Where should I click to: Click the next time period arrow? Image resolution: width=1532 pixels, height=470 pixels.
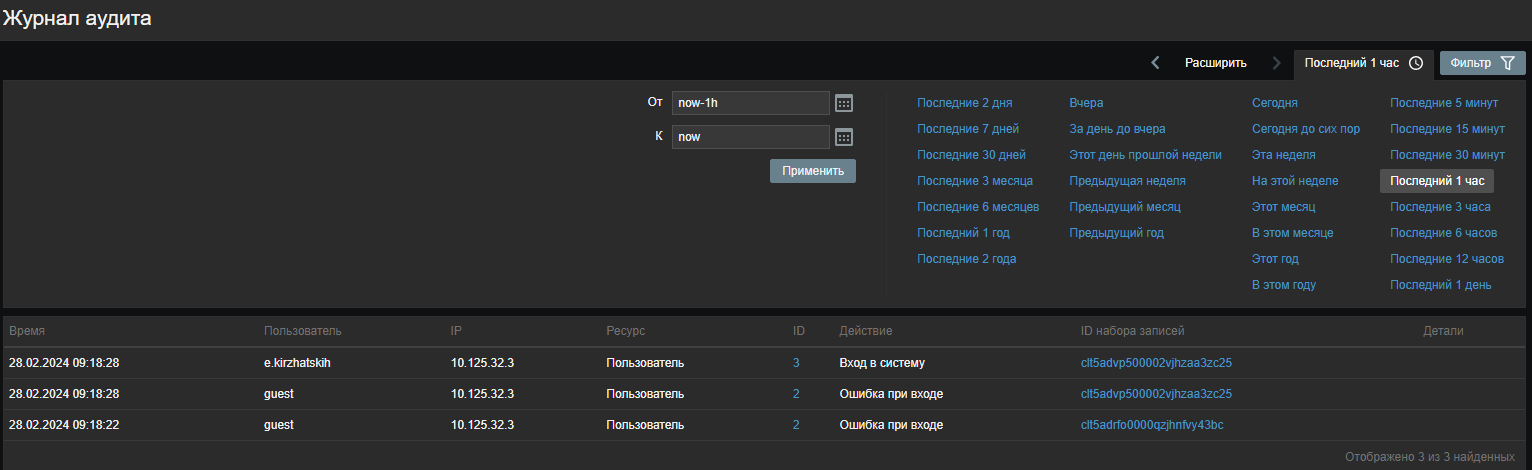1276,63
